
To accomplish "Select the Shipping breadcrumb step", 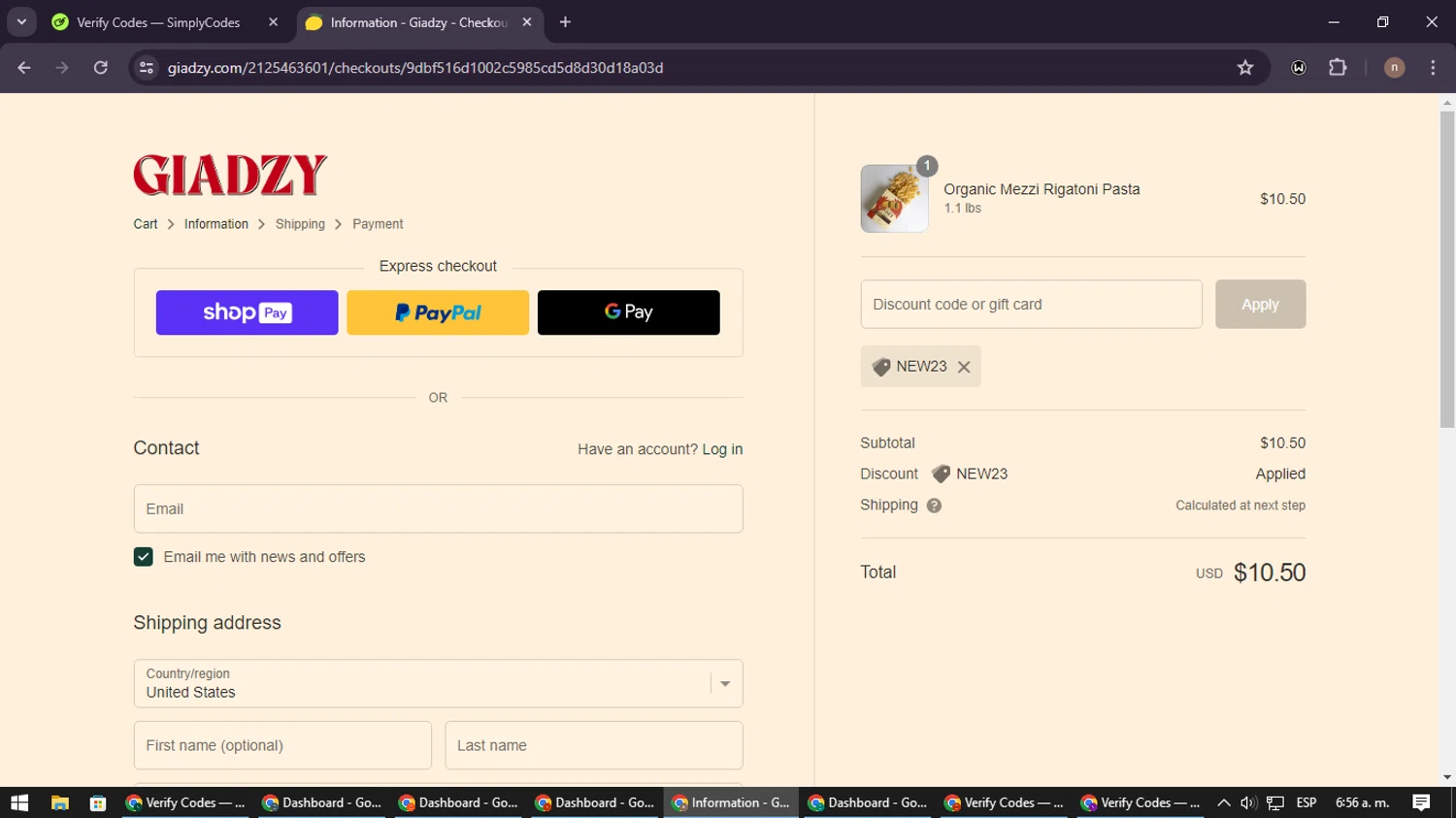I will tap(300, 224).
